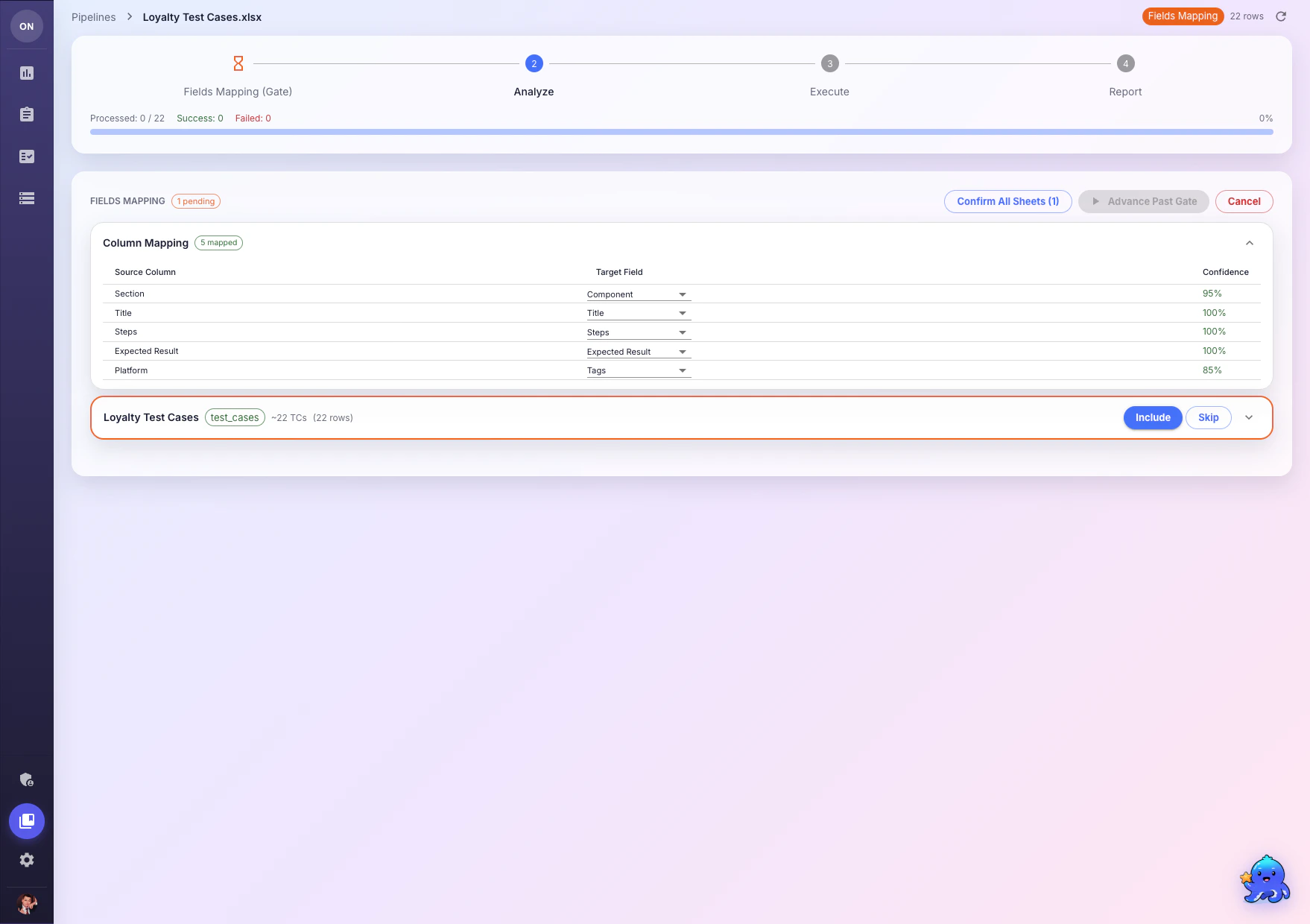Click the Processed: 0 / 22 status

(127, 118)
